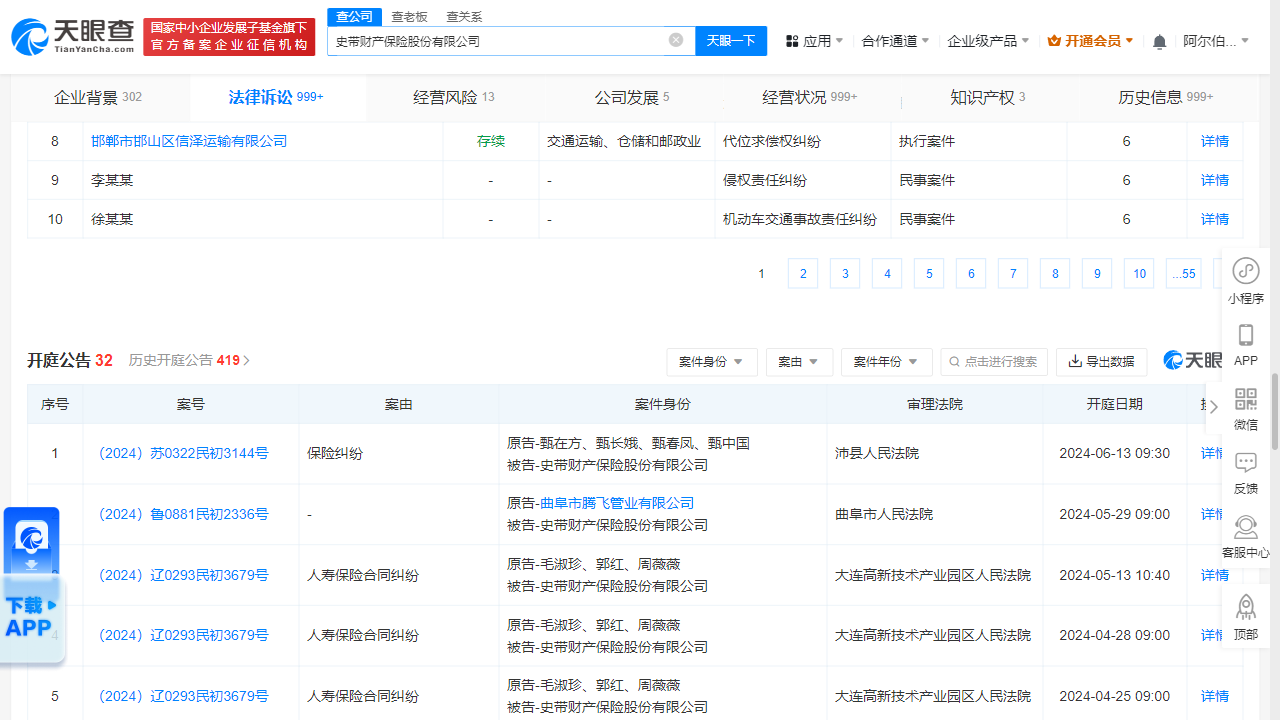Open the 天眼查 logo homepage

click(x=73, y=36)
